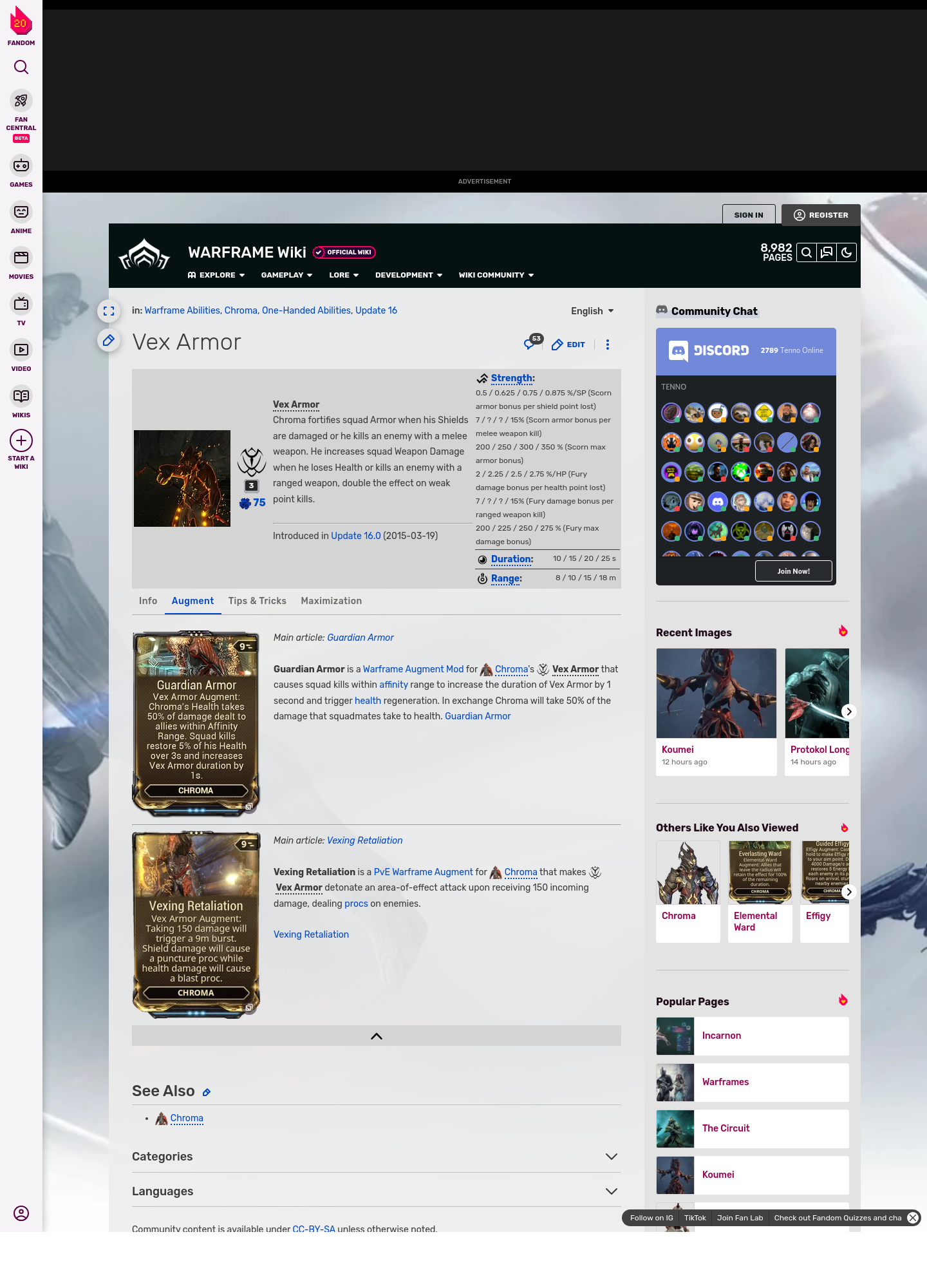Image resolution: width=927 pixels, height=1288 pixels.
Task: Open Fan Central rocket icon
Action: 21,101
